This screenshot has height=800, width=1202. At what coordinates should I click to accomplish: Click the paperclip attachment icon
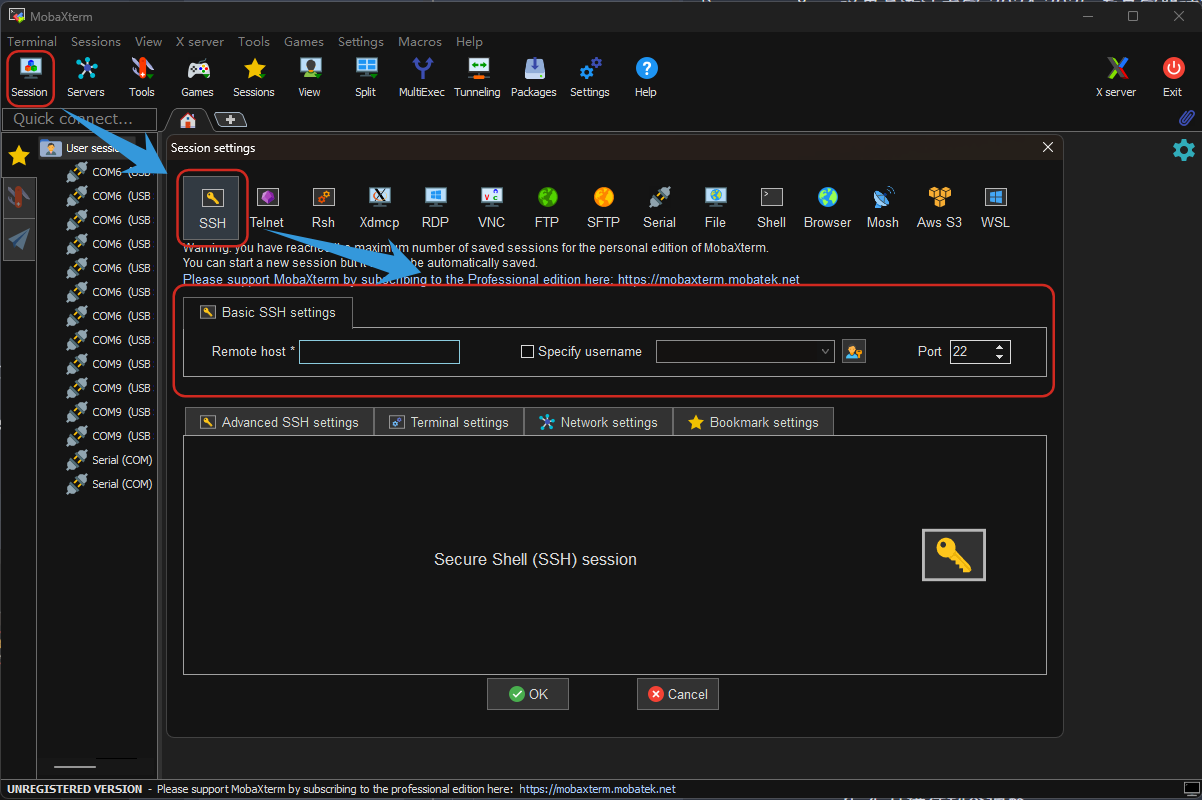click(x=1187, y=118)
